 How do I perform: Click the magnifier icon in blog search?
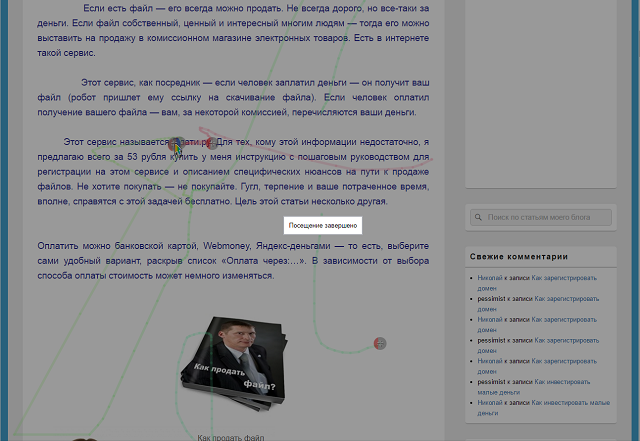pyautogui.click(x=479, y=216)
